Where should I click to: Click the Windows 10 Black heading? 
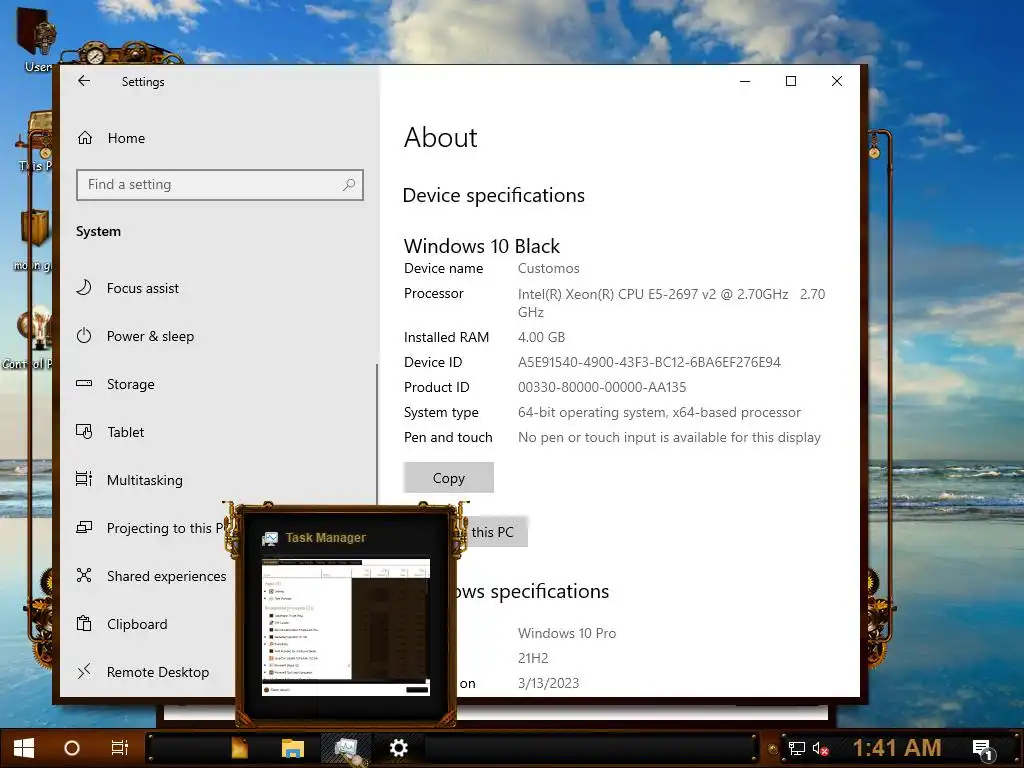(481, 246)
